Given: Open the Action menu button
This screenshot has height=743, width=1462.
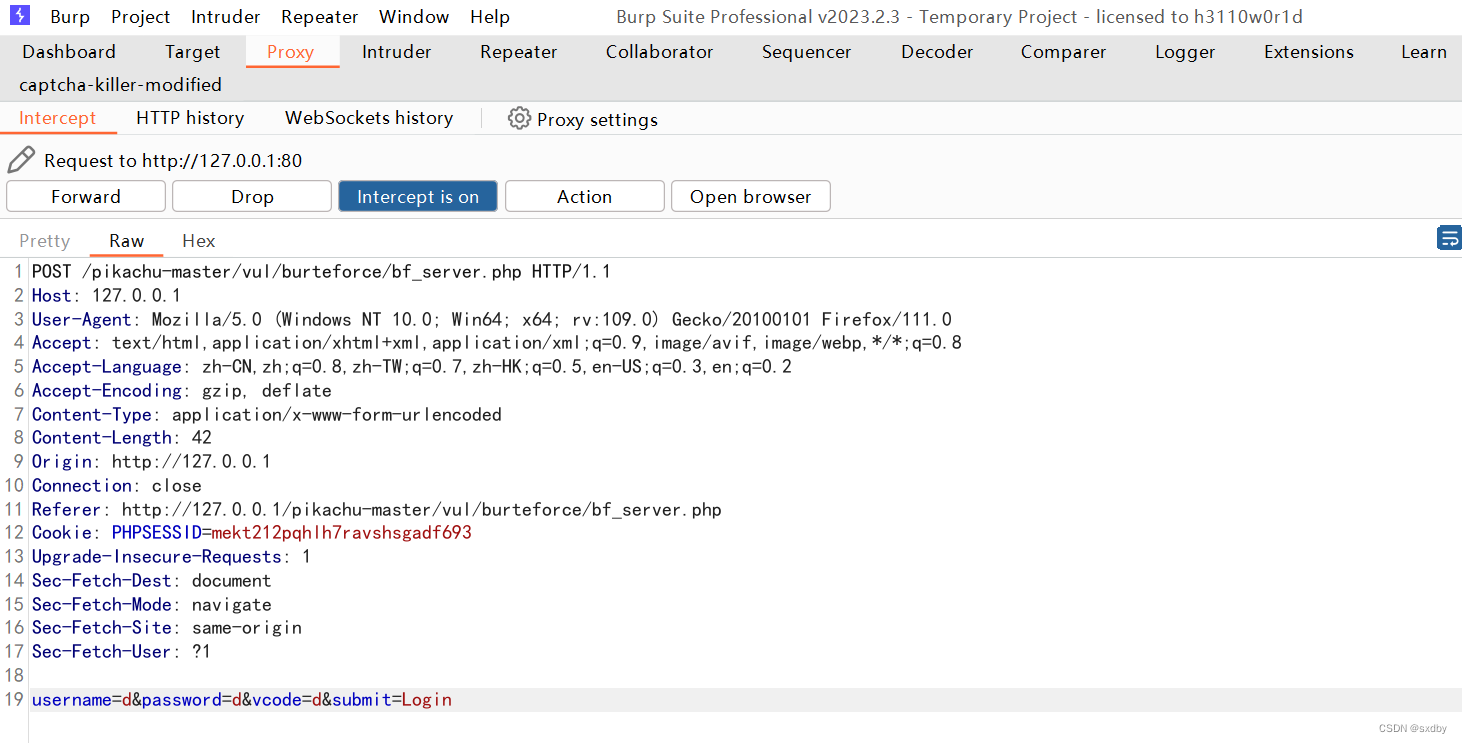Looking at the screenshot, I should tap(584, 196).
